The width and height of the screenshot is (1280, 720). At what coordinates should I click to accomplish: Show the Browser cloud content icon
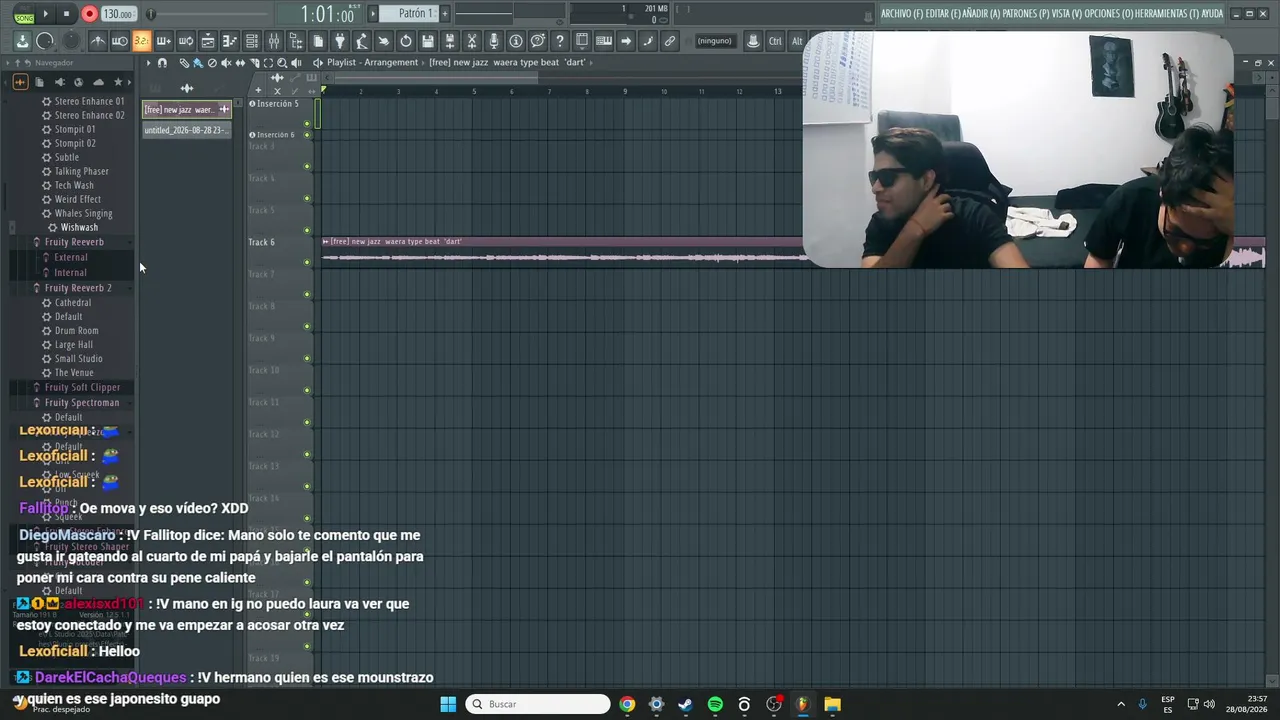point(98,82)
